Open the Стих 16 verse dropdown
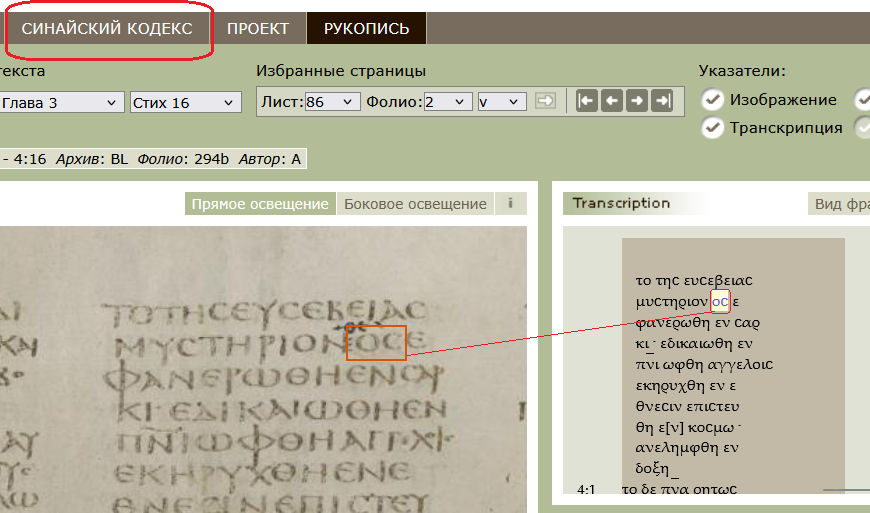The height and width of the screenshot is (513, 870). point(186,103)
